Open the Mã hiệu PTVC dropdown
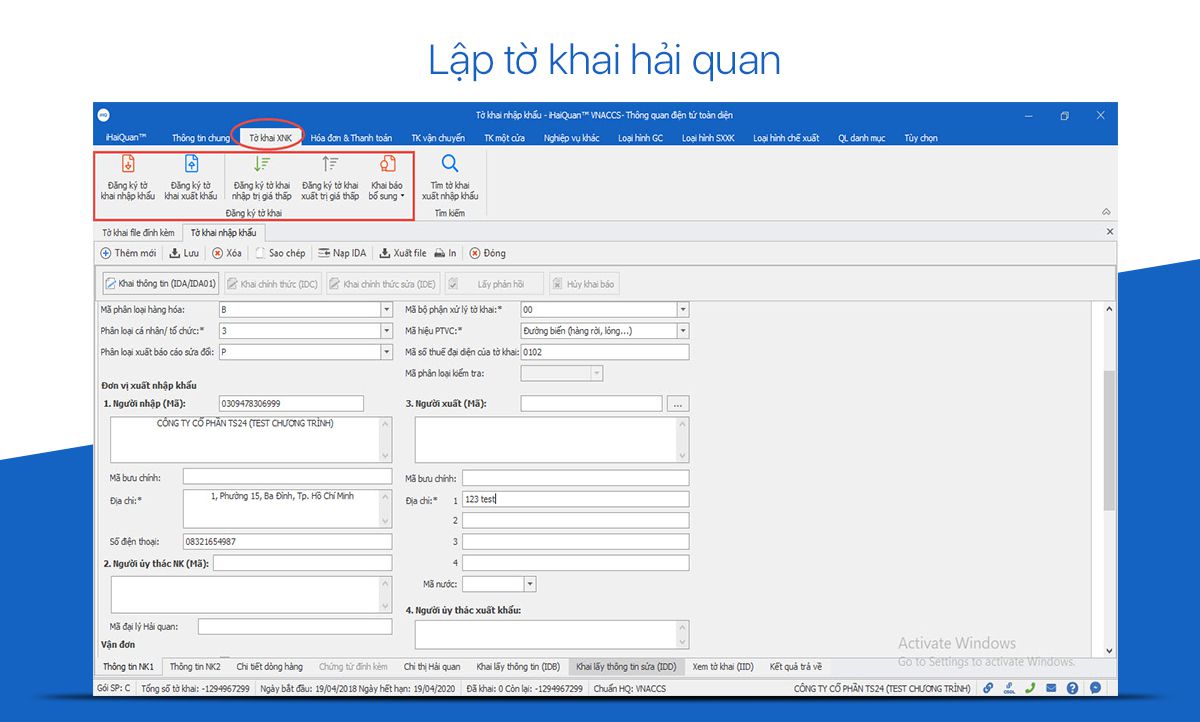Image resolution: width=1200 pixels, height=722 pixels. tap(683, 331)
